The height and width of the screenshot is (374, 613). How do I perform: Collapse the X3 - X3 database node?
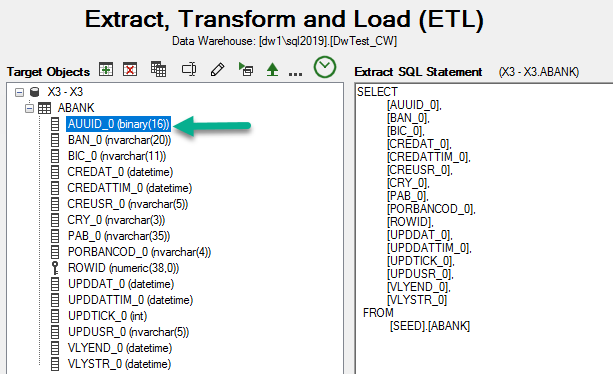tap(19, 92)
